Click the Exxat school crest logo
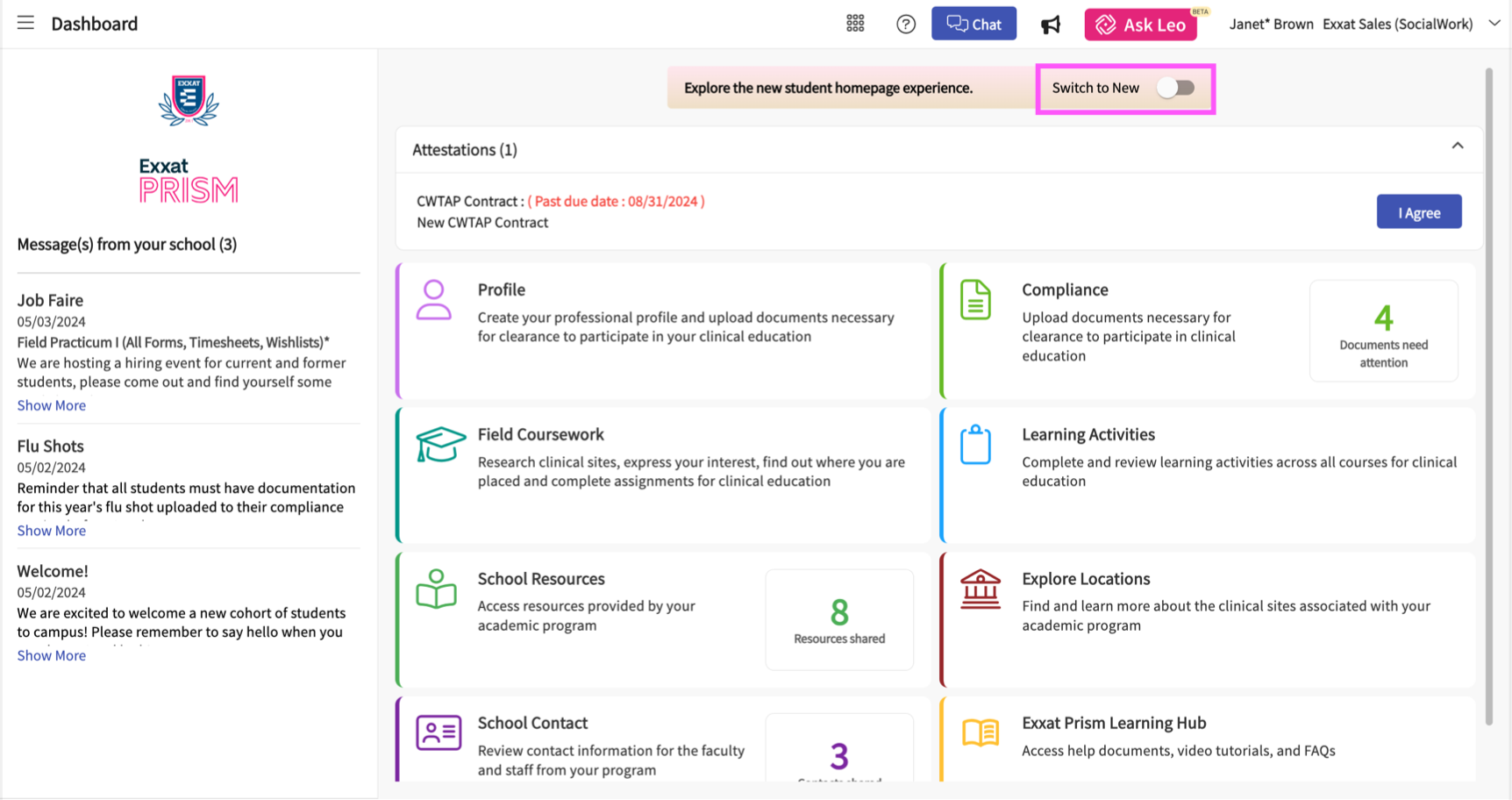The height and width of the screenshot is (800, 1512). pos(189,101)
